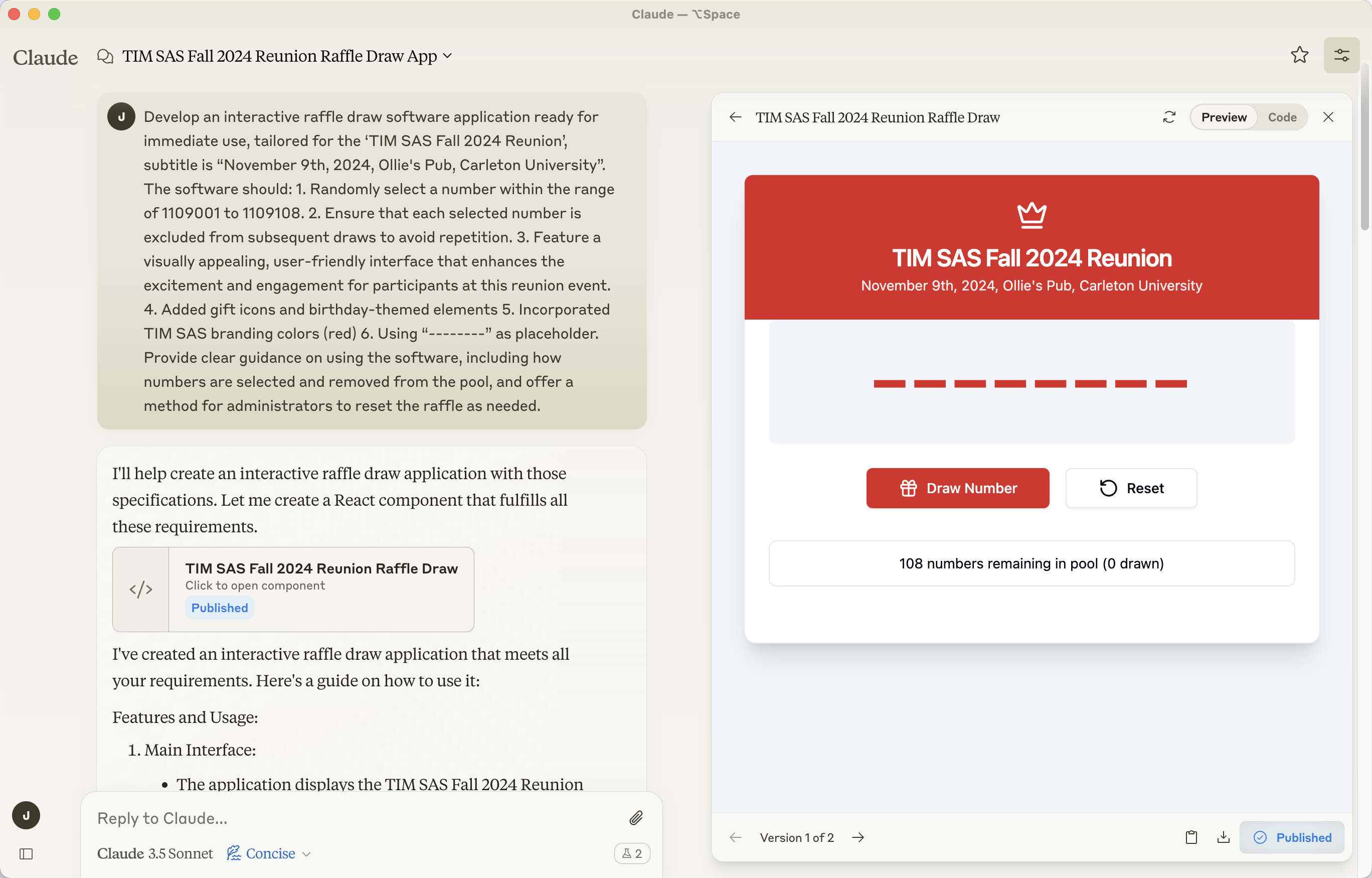Viewport: 1372px width, 878px height.
Task: Star this conversation
Action: [x=1300, y=55]
